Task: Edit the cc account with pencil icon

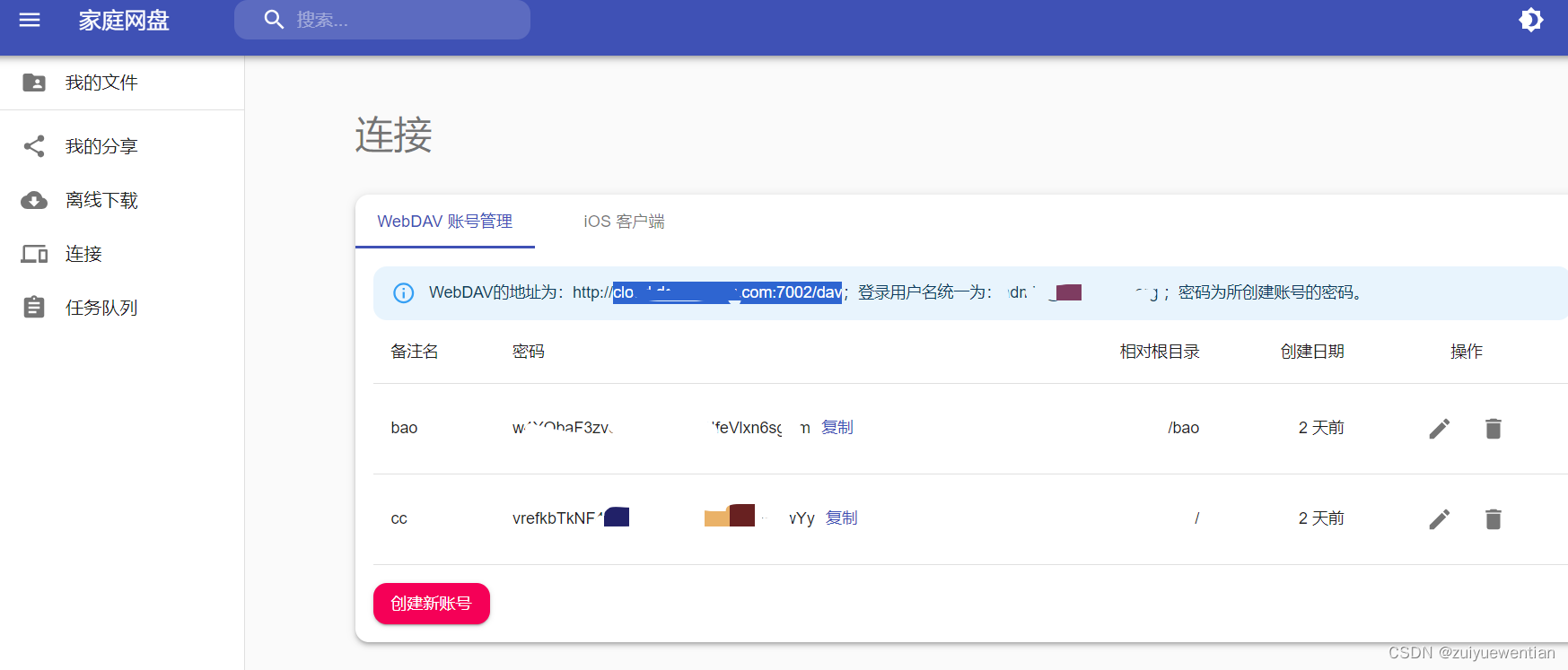Action: [x=1440, y=519]
